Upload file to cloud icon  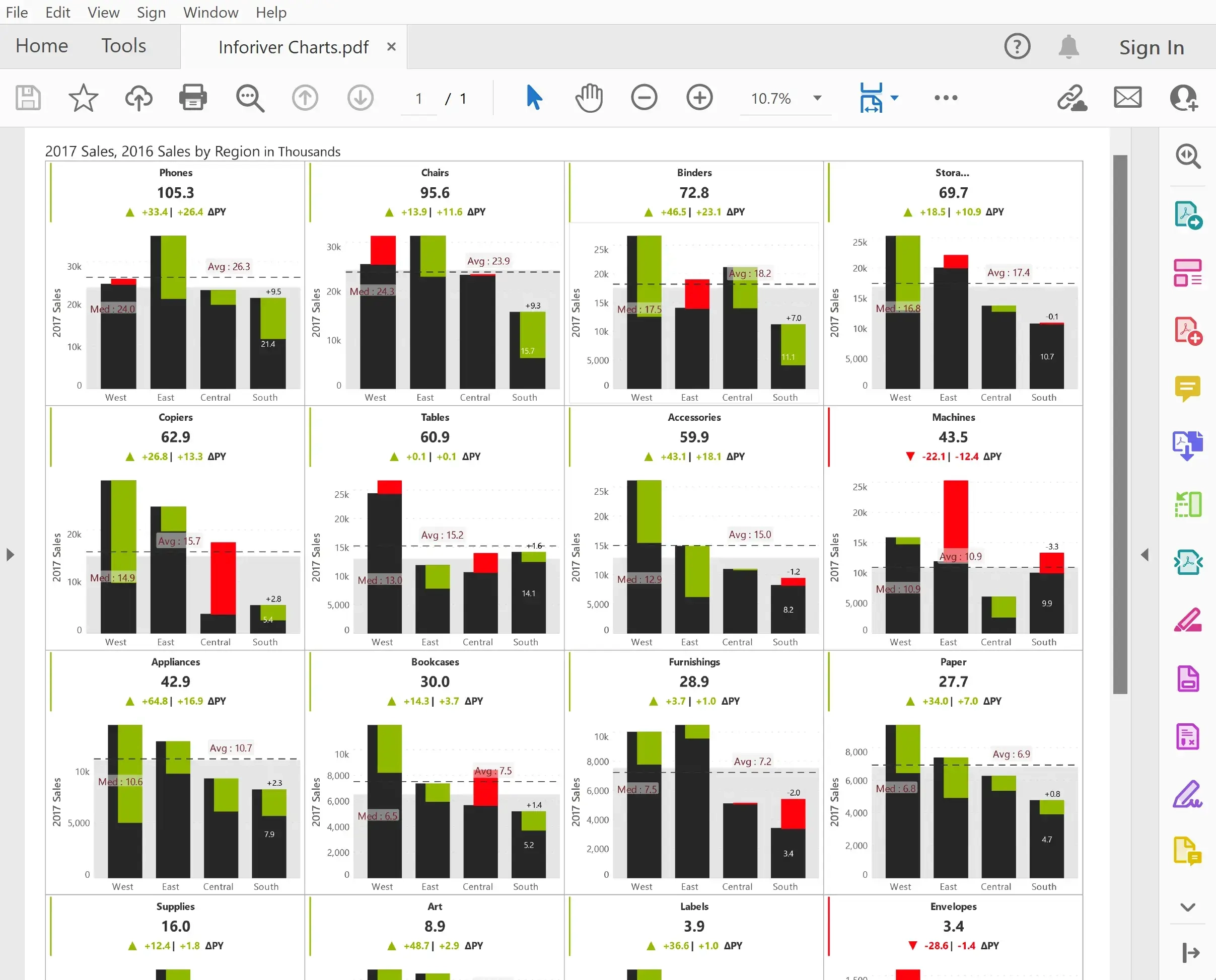(x=138, y=98)
